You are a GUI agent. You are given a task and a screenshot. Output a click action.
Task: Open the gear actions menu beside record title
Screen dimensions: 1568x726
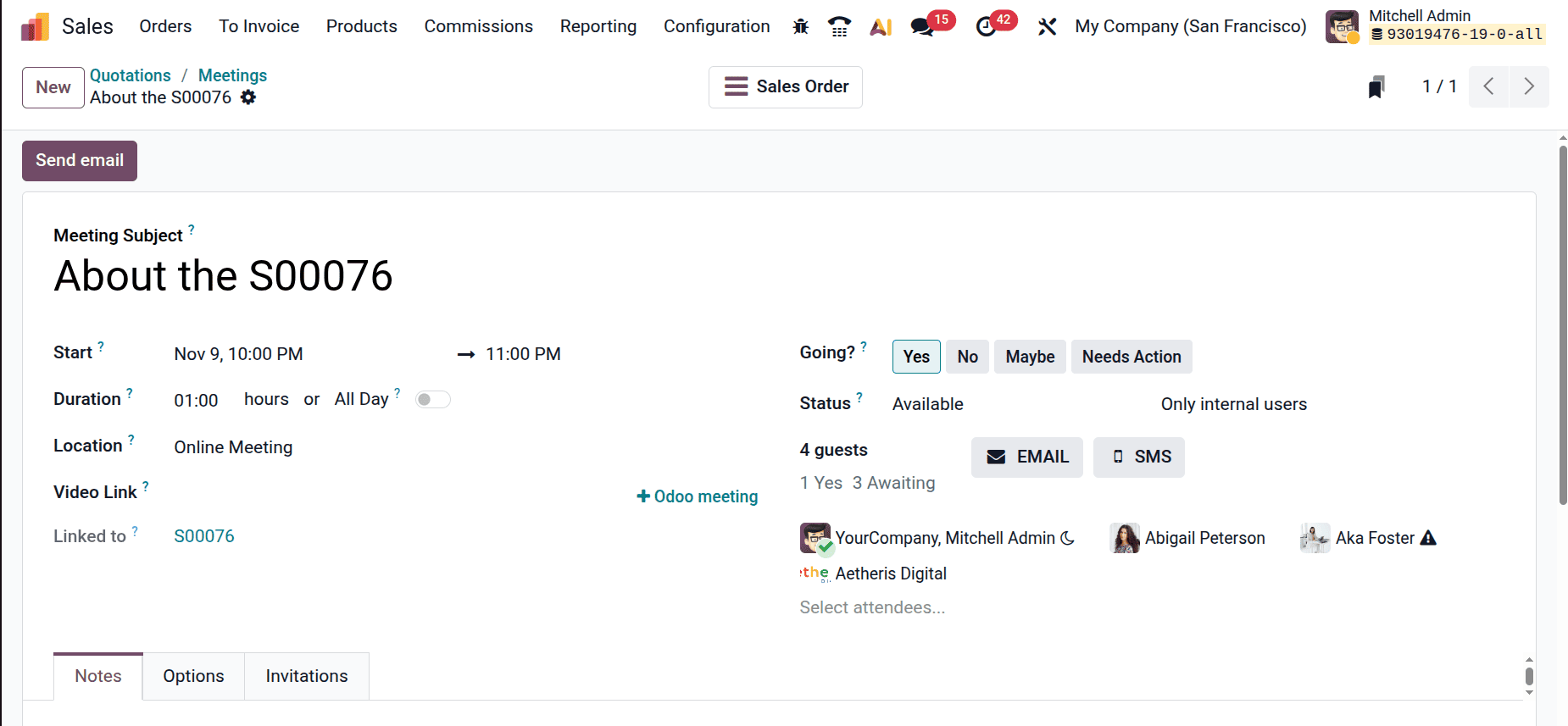coord(248,97)
